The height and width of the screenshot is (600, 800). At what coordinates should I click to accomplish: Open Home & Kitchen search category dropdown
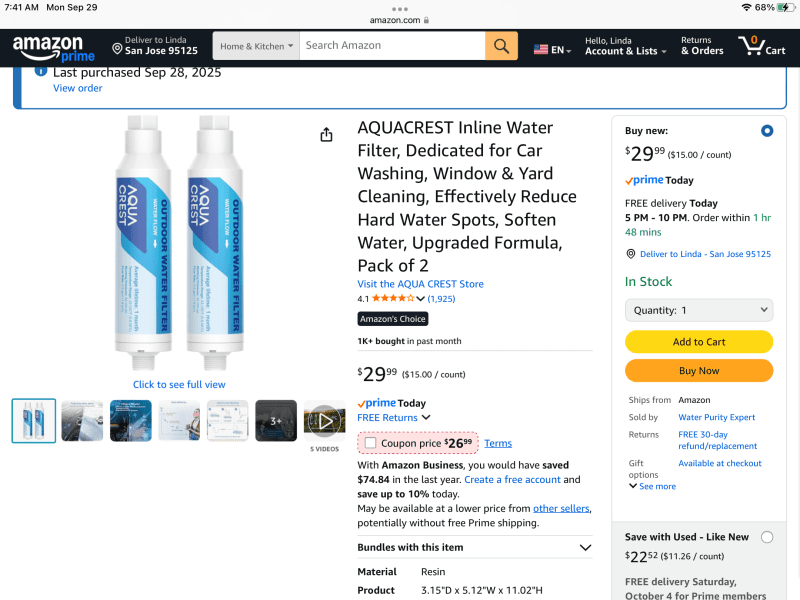click(x=257, y=46)
